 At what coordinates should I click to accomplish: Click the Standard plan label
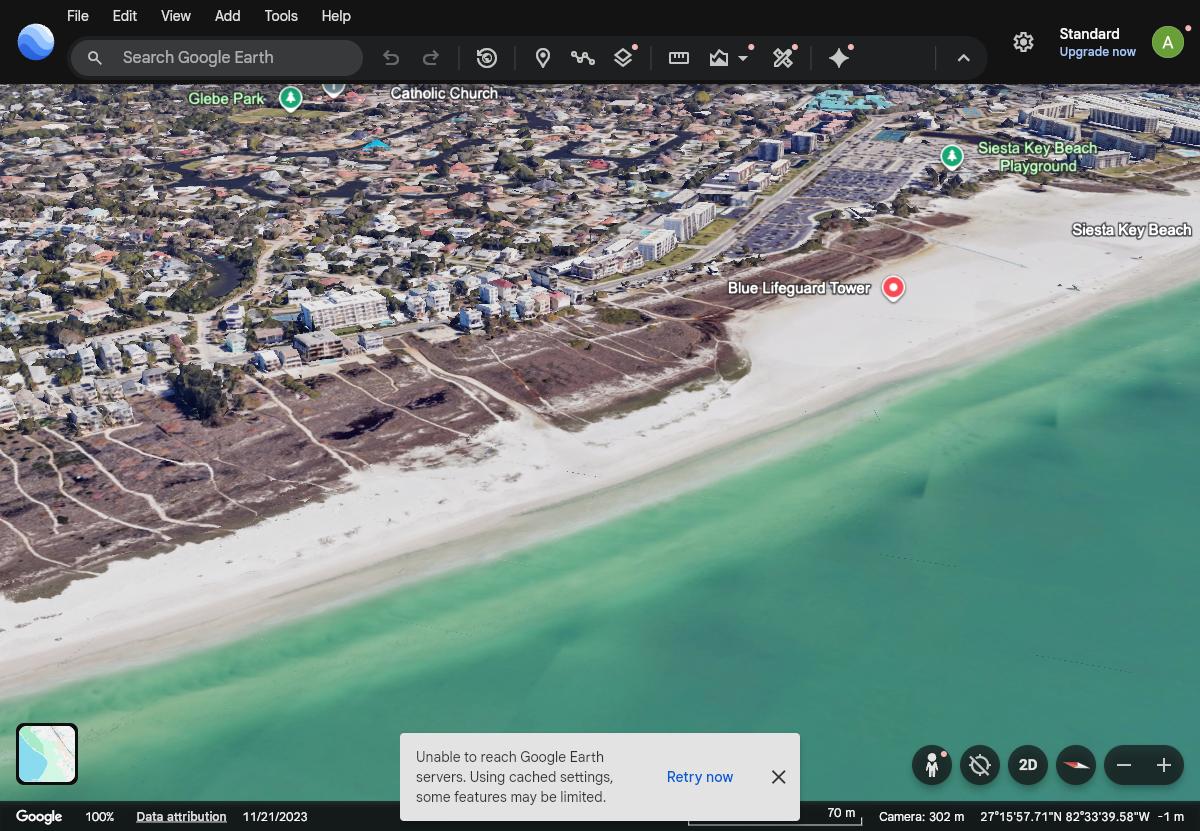pos(1089,34)
